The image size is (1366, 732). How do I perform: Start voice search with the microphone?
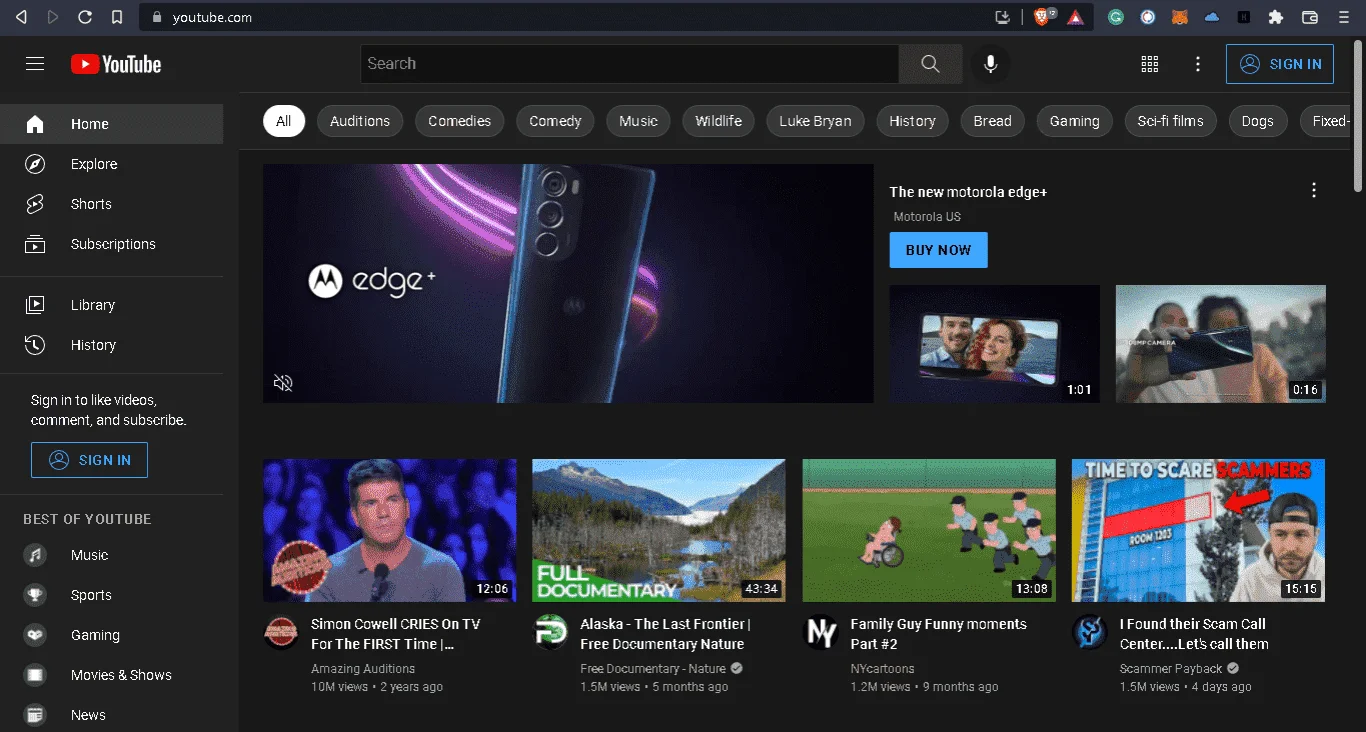pos(990,64)
